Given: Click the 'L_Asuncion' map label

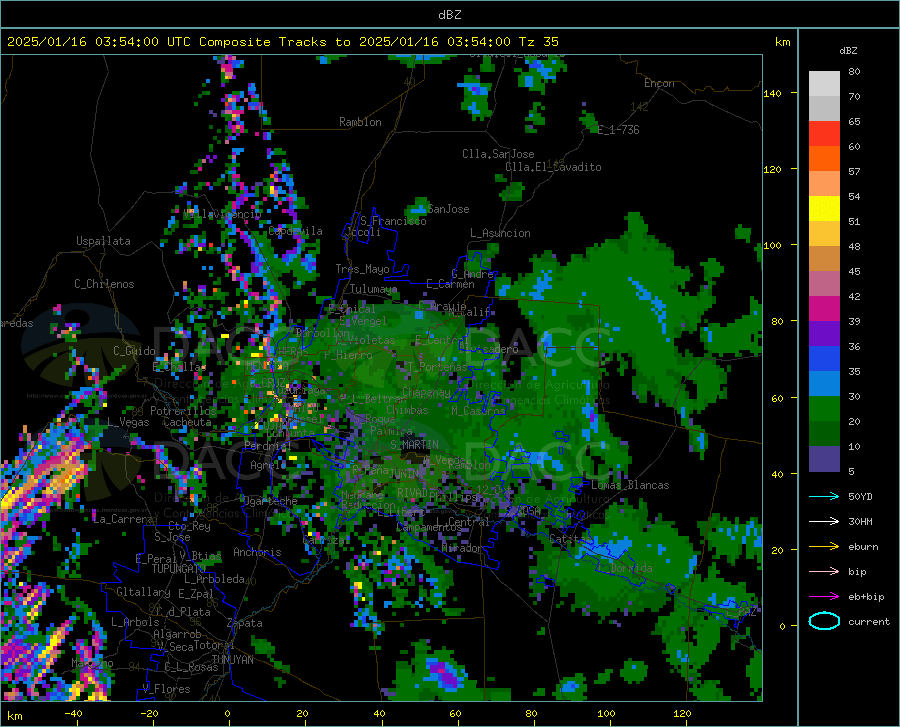Looking at the screenshot, I should 500,233.
